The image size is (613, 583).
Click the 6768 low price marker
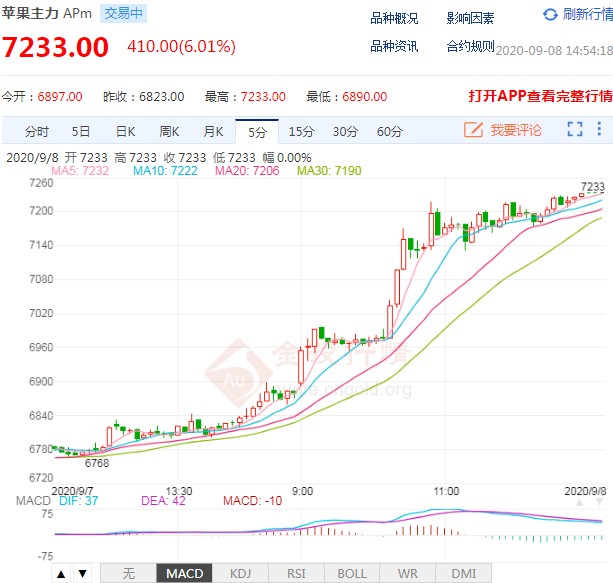[x=97, y=463]
